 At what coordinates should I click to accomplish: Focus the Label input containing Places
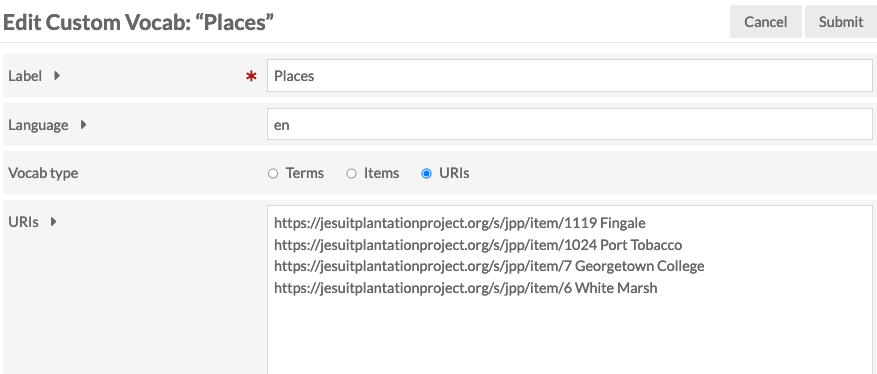569,75
